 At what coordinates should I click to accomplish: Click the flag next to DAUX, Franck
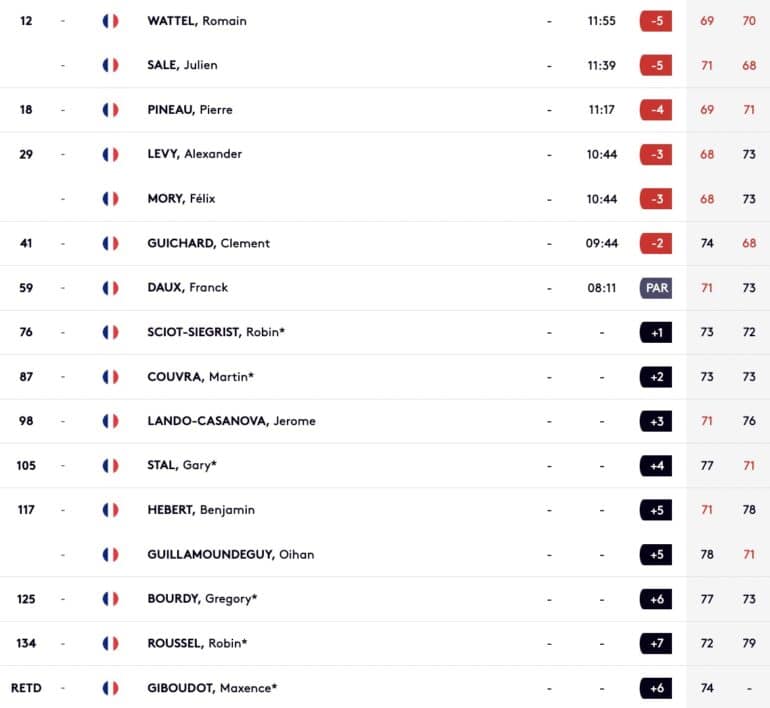110,288
